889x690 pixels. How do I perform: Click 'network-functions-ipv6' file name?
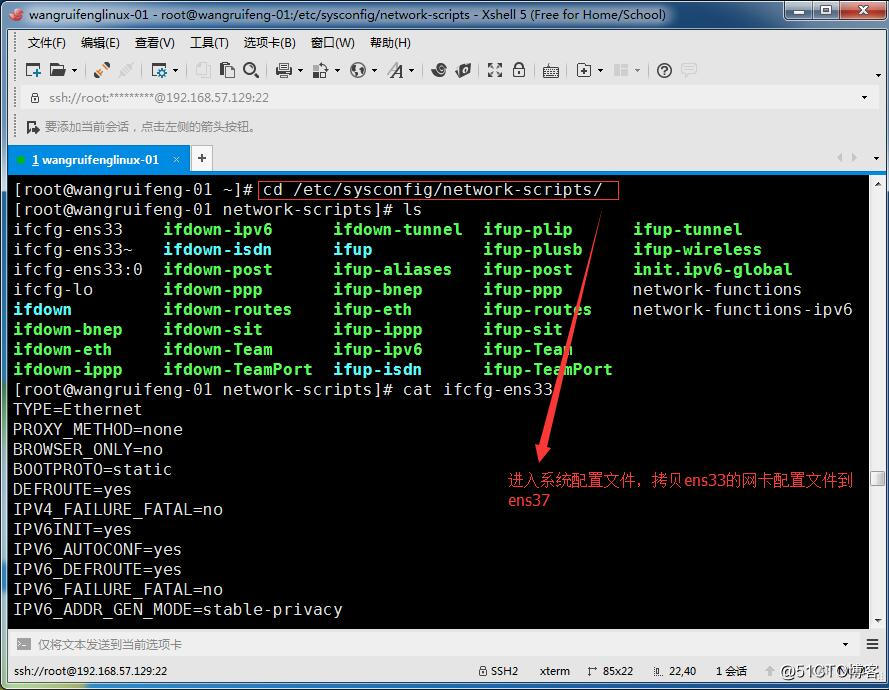(x=743, y=310)
